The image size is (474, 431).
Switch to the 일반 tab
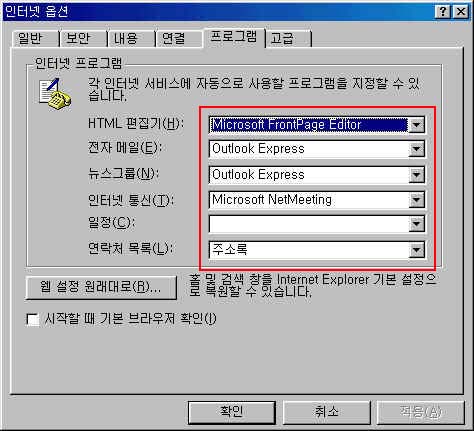(35, 39)
